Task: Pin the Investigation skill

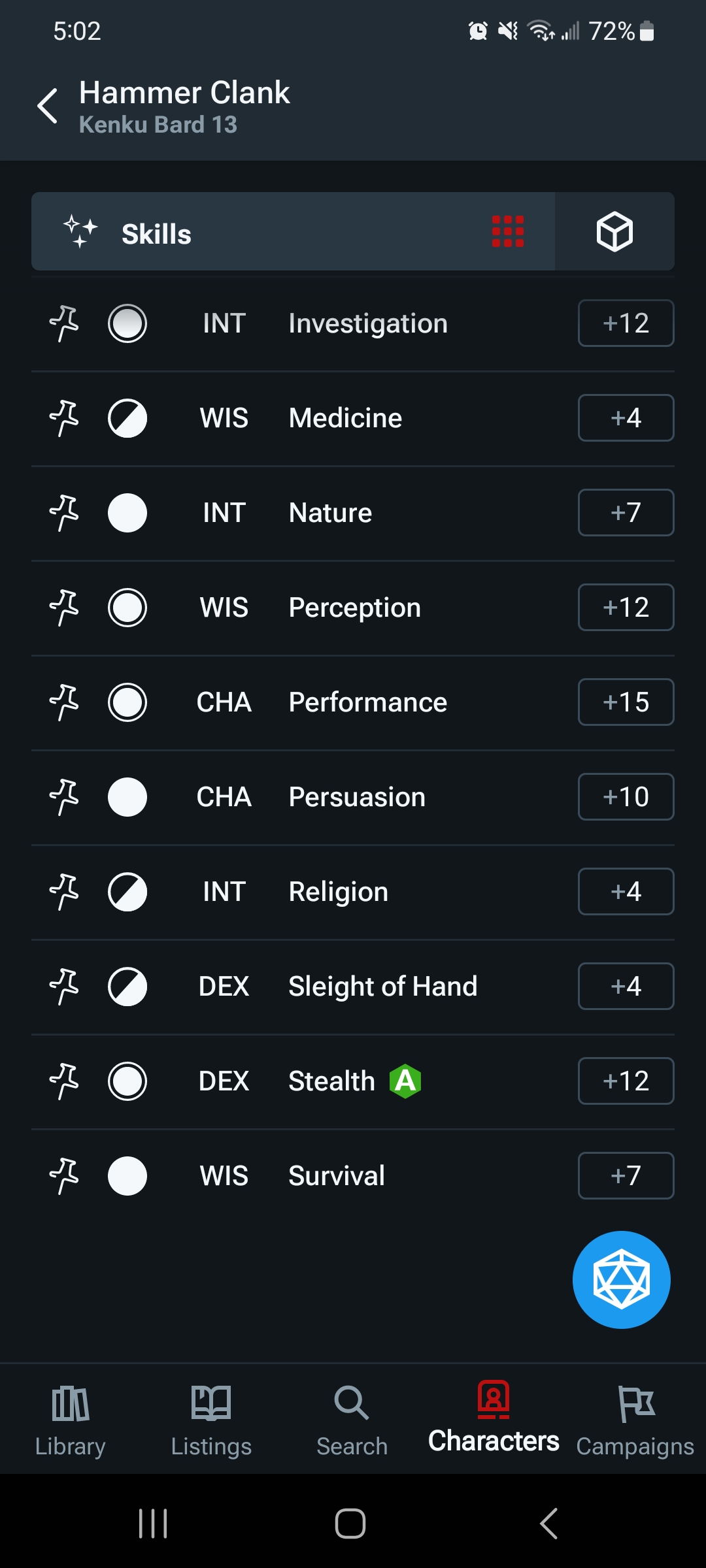Action: point(64,323)
